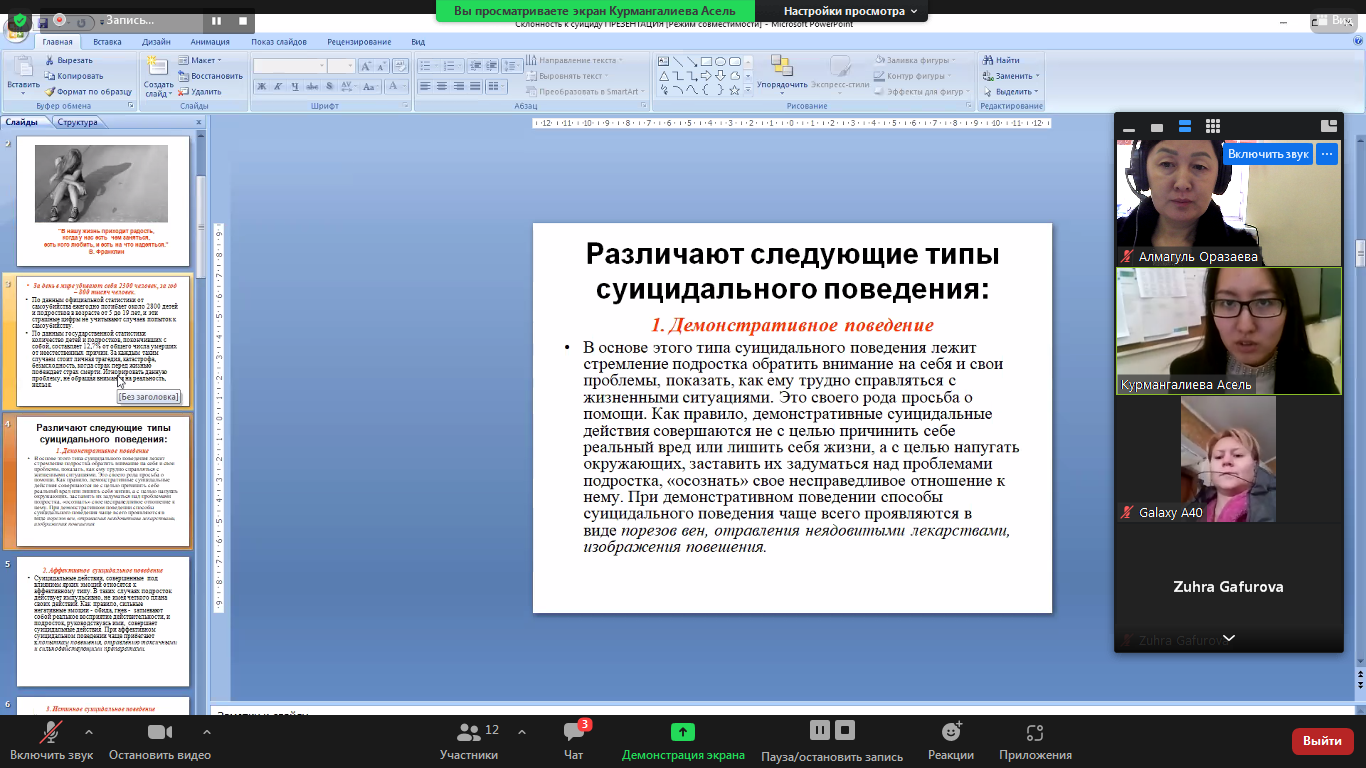Image resolution: width=1366 pixels, height=768 pixels.
Task: Open the Participants panel icon
Action: (468, 734)
